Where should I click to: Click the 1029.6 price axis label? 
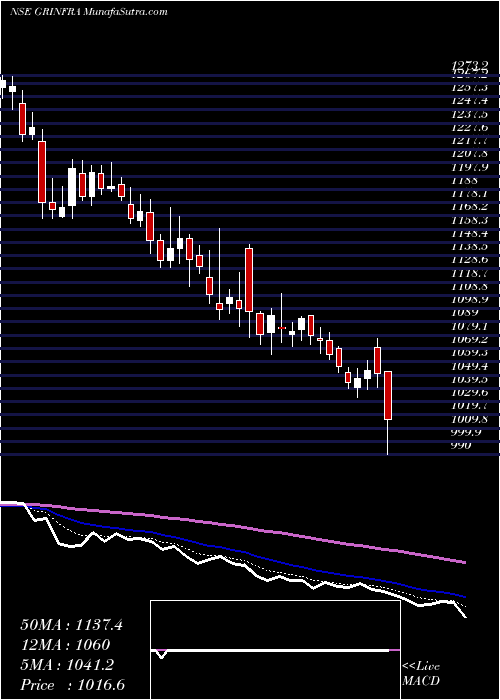tap(470, 392)
